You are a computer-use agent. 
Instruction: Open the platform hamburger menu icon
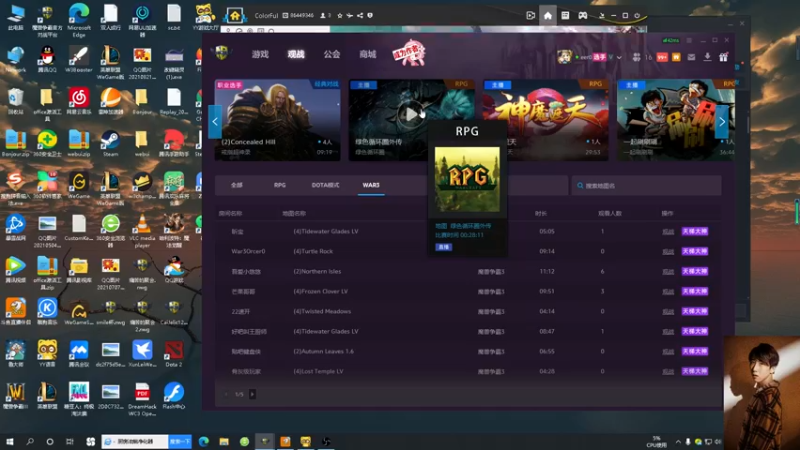click(x=689, y=40)
